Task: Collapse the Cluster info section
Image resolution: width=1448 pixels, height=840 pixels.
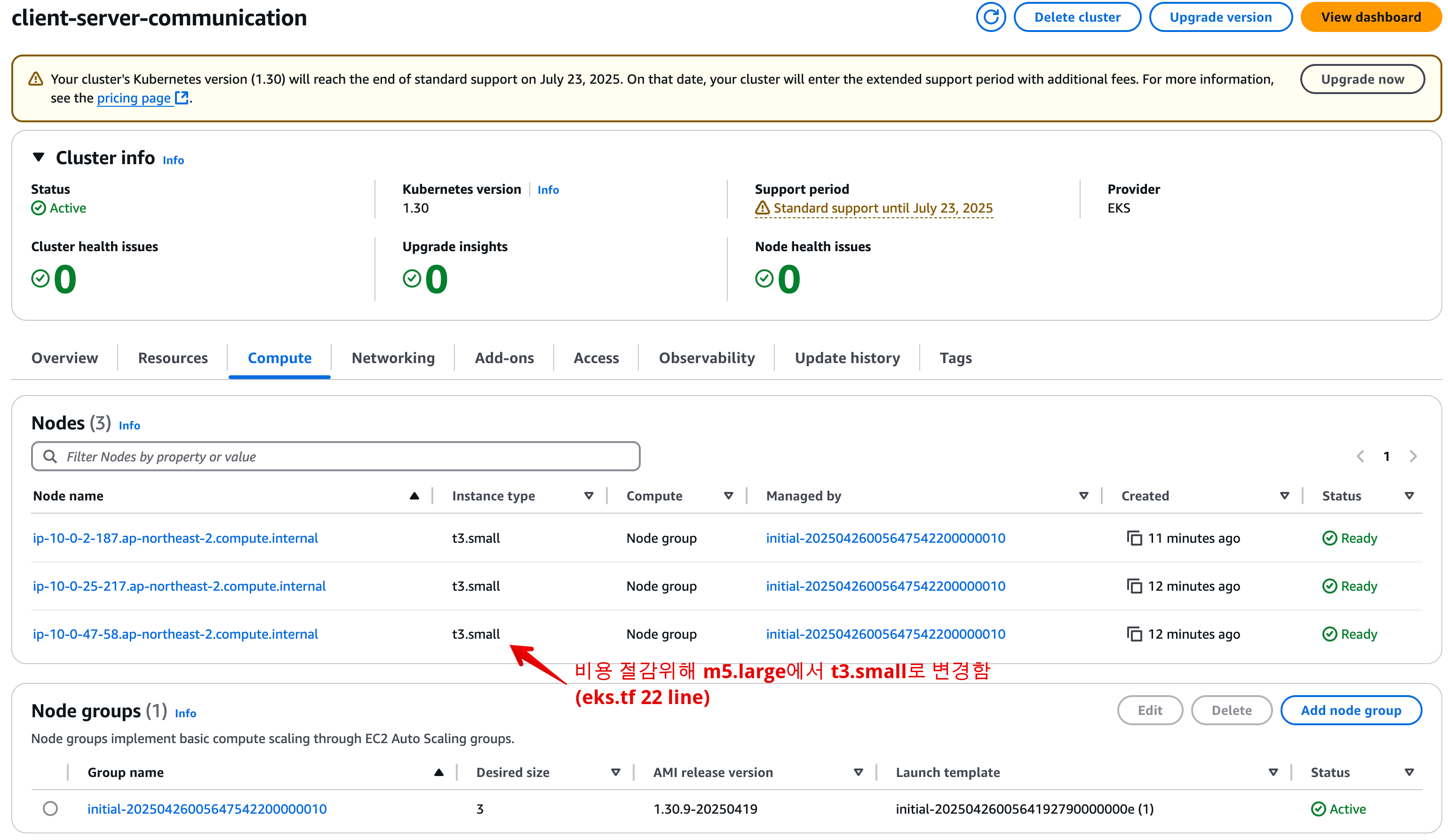Action: [39, 157]
